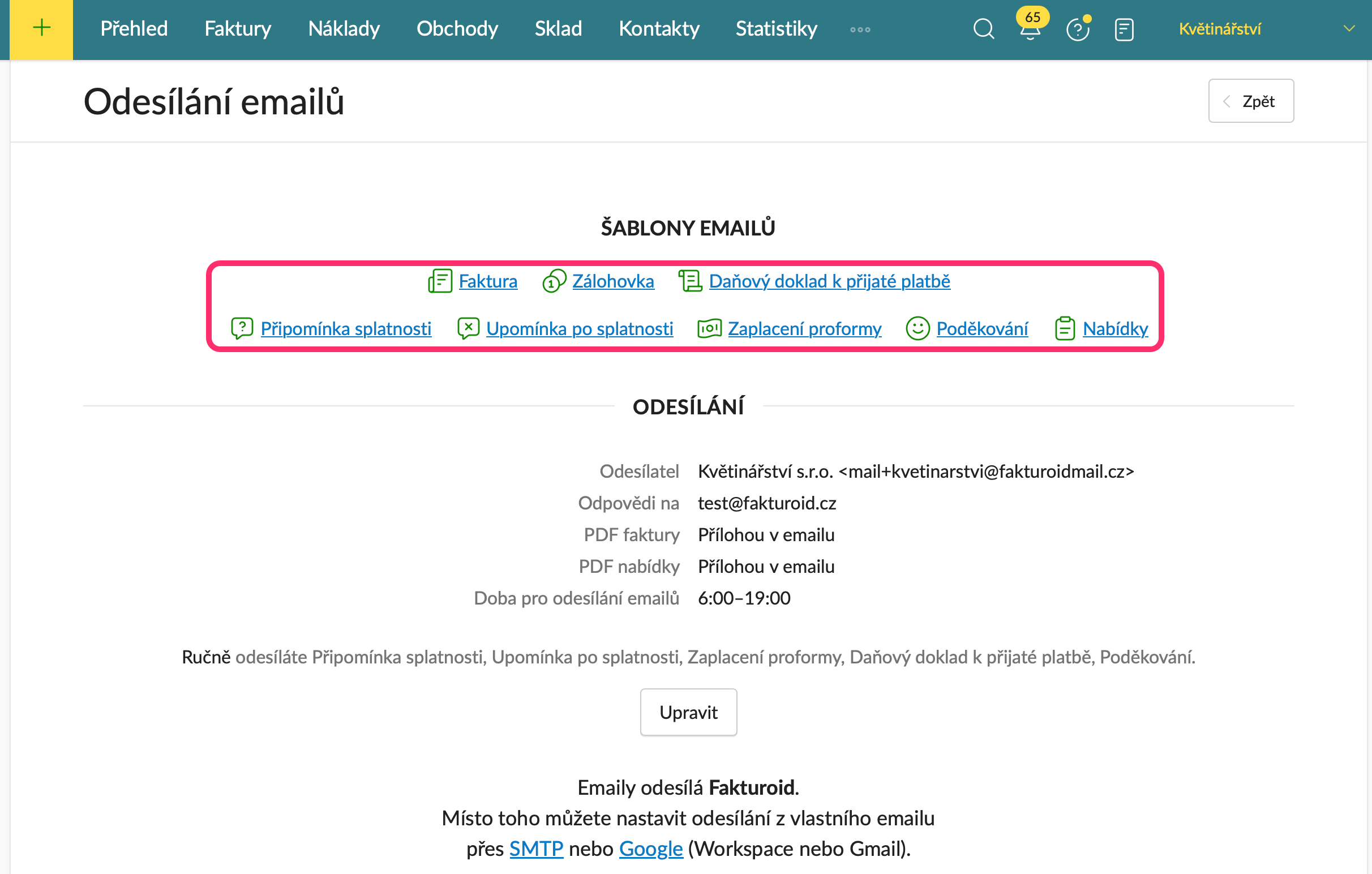Open notifications bell with 65 badge
The image size is (1372, 874).
coord(1030,25)
